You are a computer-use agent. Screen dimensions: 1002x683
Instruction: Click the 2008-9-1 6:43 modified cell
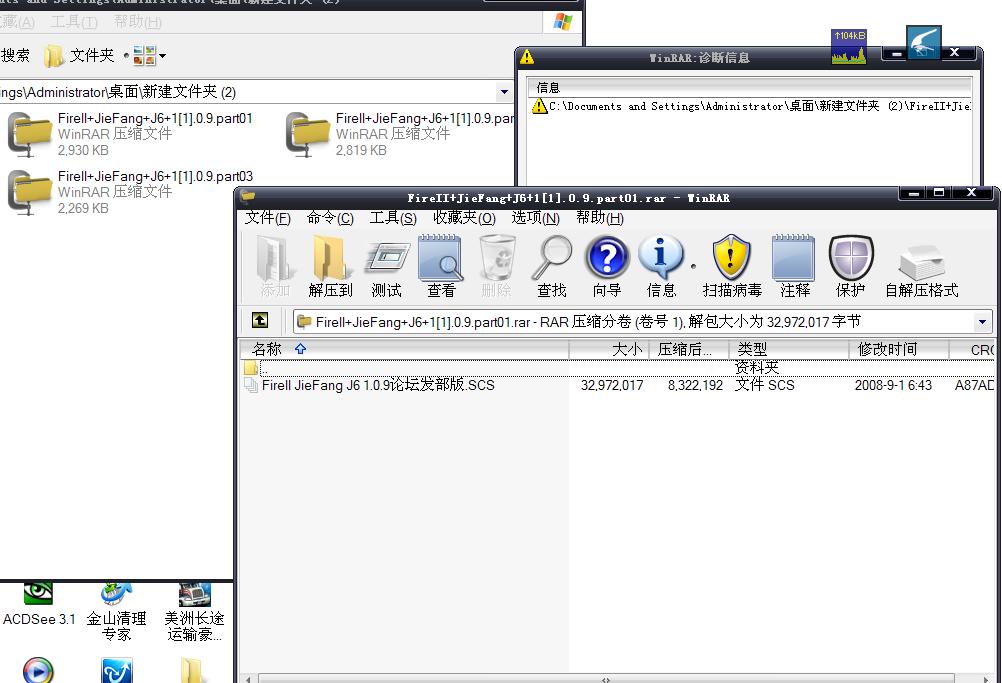click(893, 385)
